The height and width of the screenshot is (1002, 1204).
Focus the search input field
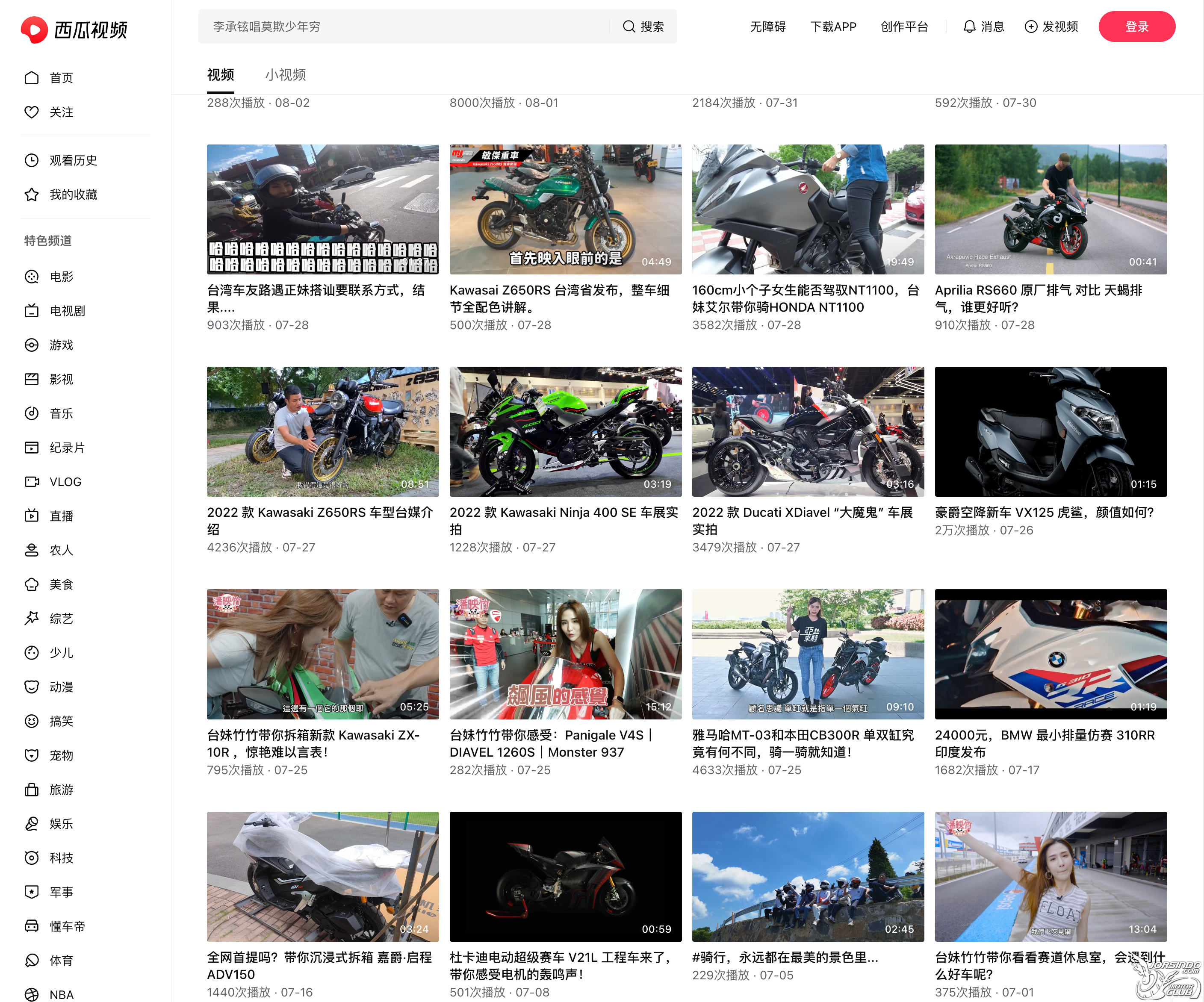coord(404,27)
